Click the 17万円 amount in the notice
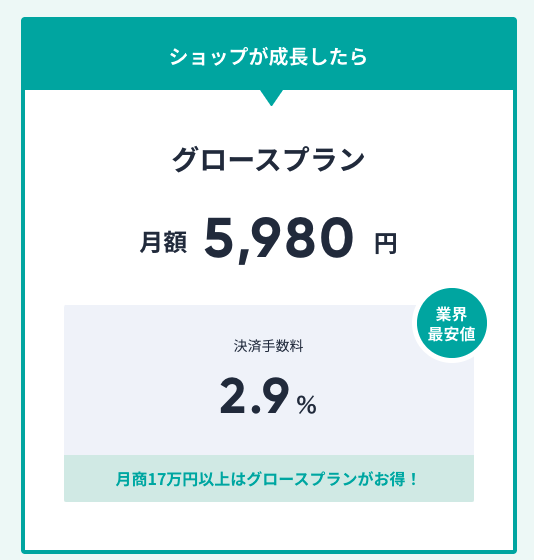The image size is (534, 560). (172, 479)
